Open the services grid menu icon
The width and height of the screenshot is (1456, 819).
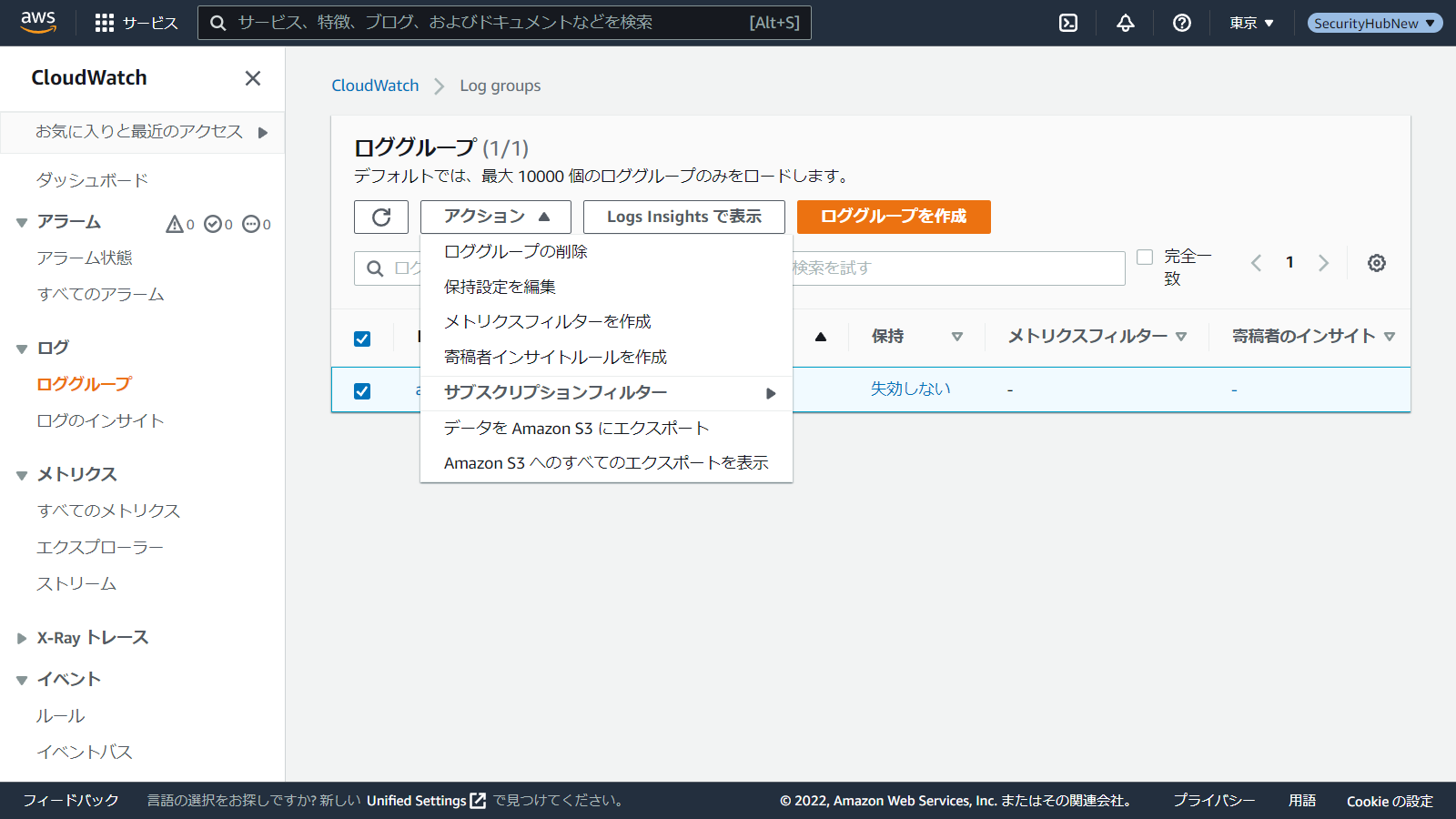coord(105,23)
